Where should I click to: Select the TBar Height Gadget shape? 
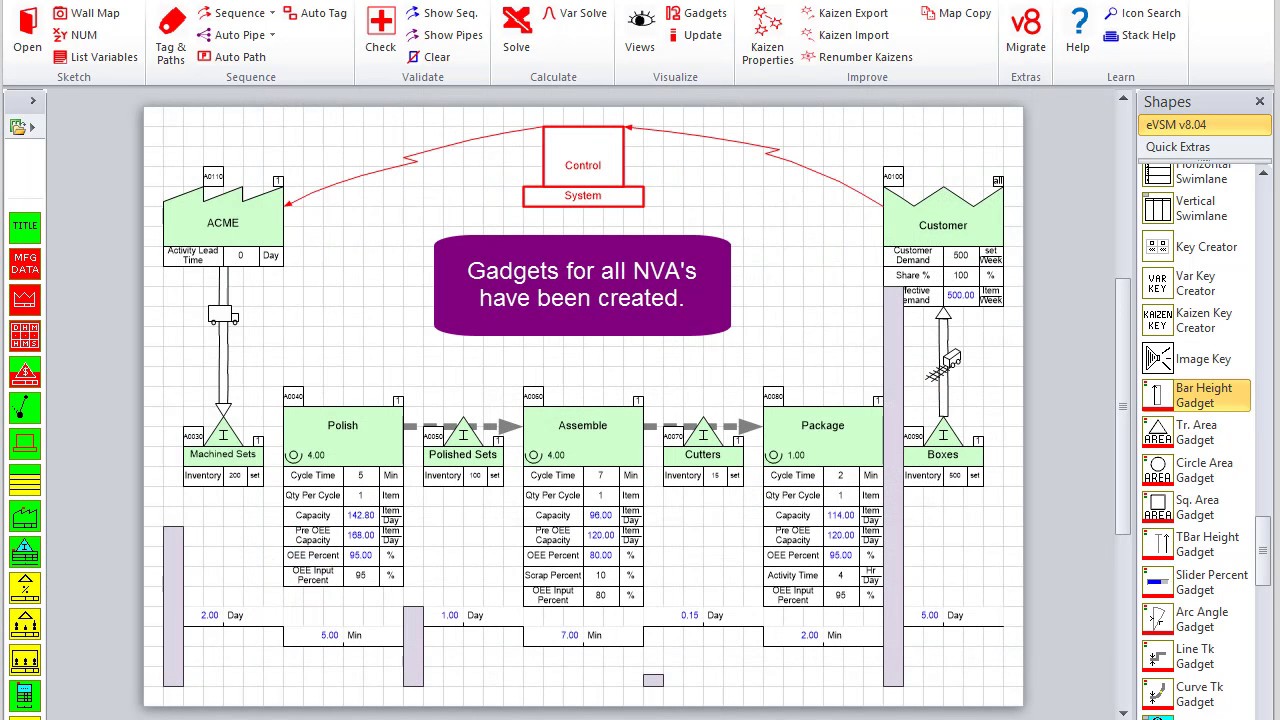click(1196, 544)
